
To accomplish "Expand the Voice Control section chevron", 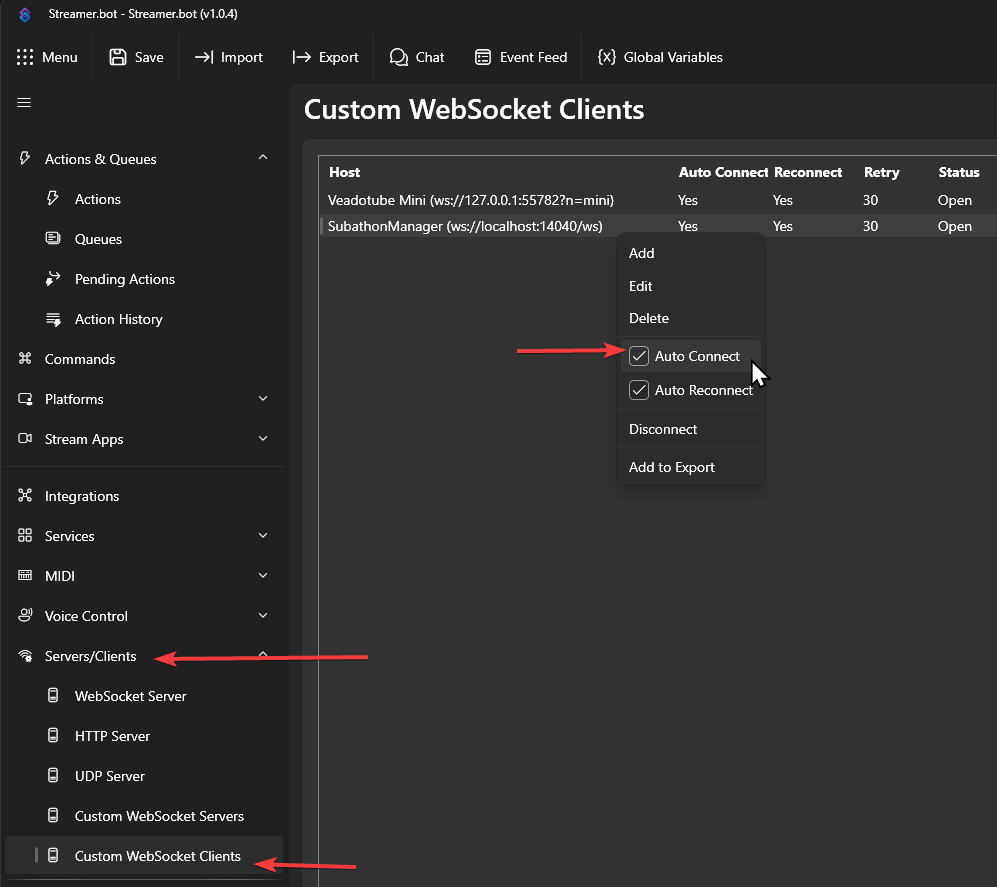I will coord(263,616).
